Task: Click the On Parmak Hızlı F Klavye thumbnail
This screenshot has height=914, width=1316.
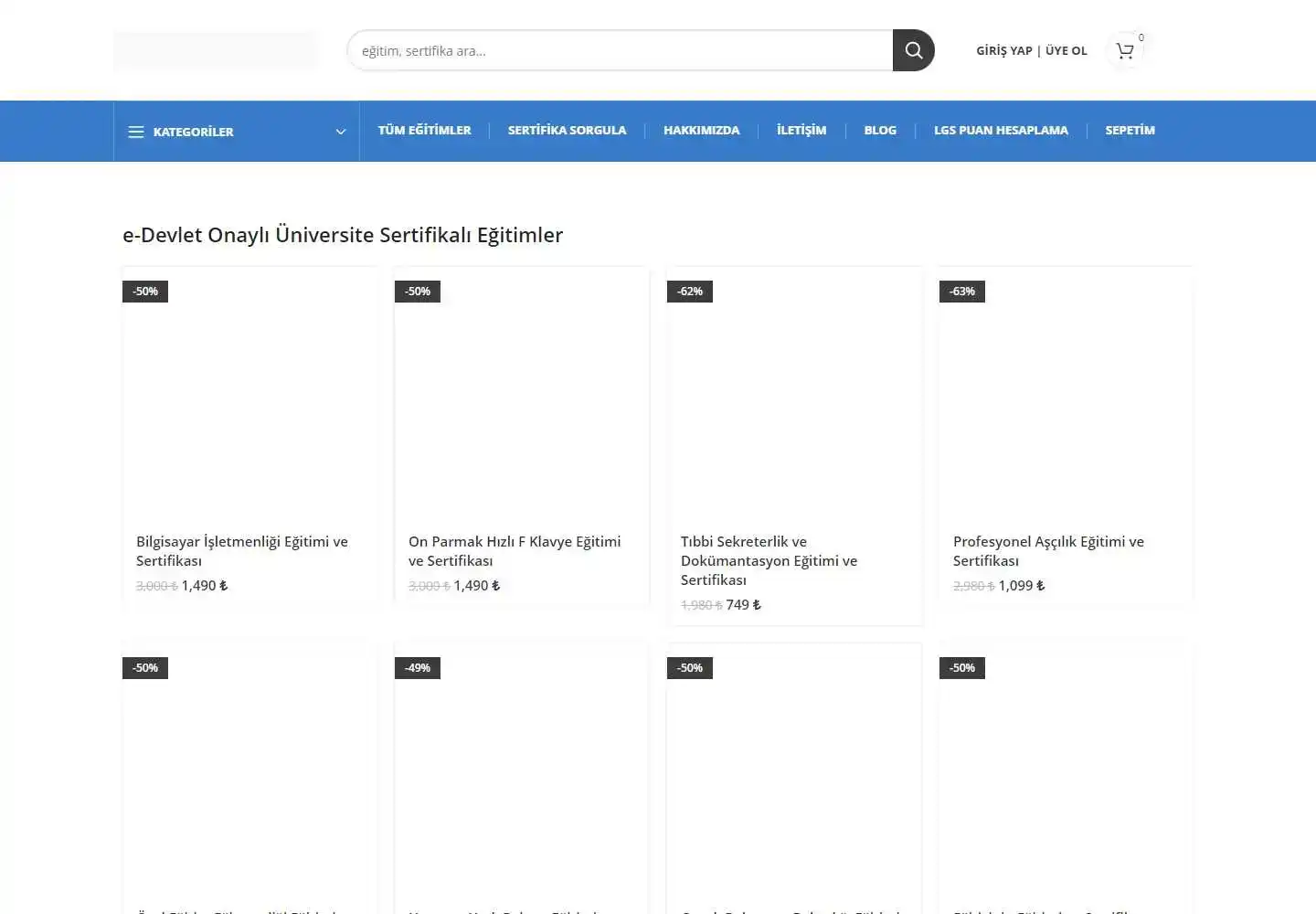Action: [522, 395]
